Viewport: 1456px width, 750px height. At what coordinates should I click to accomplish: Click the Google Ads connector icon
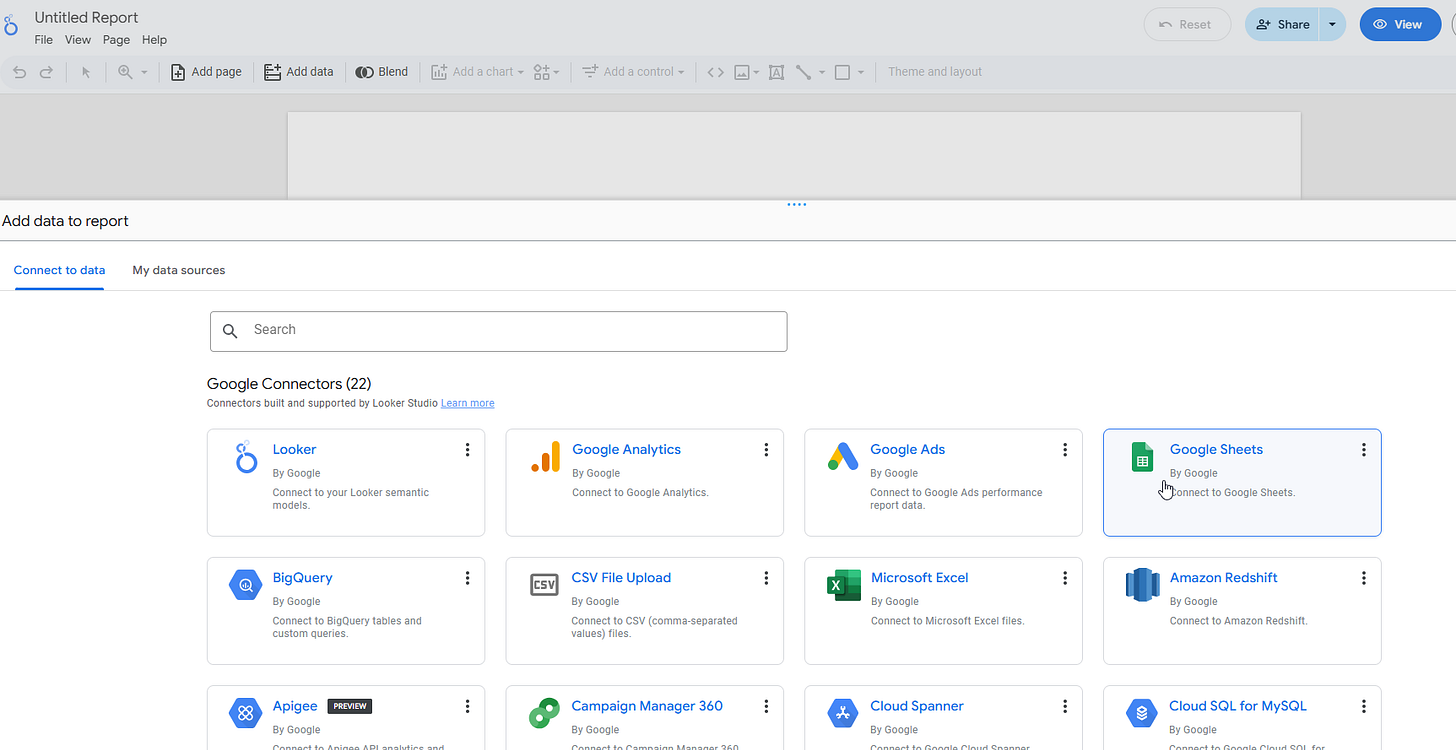(843, 457)
